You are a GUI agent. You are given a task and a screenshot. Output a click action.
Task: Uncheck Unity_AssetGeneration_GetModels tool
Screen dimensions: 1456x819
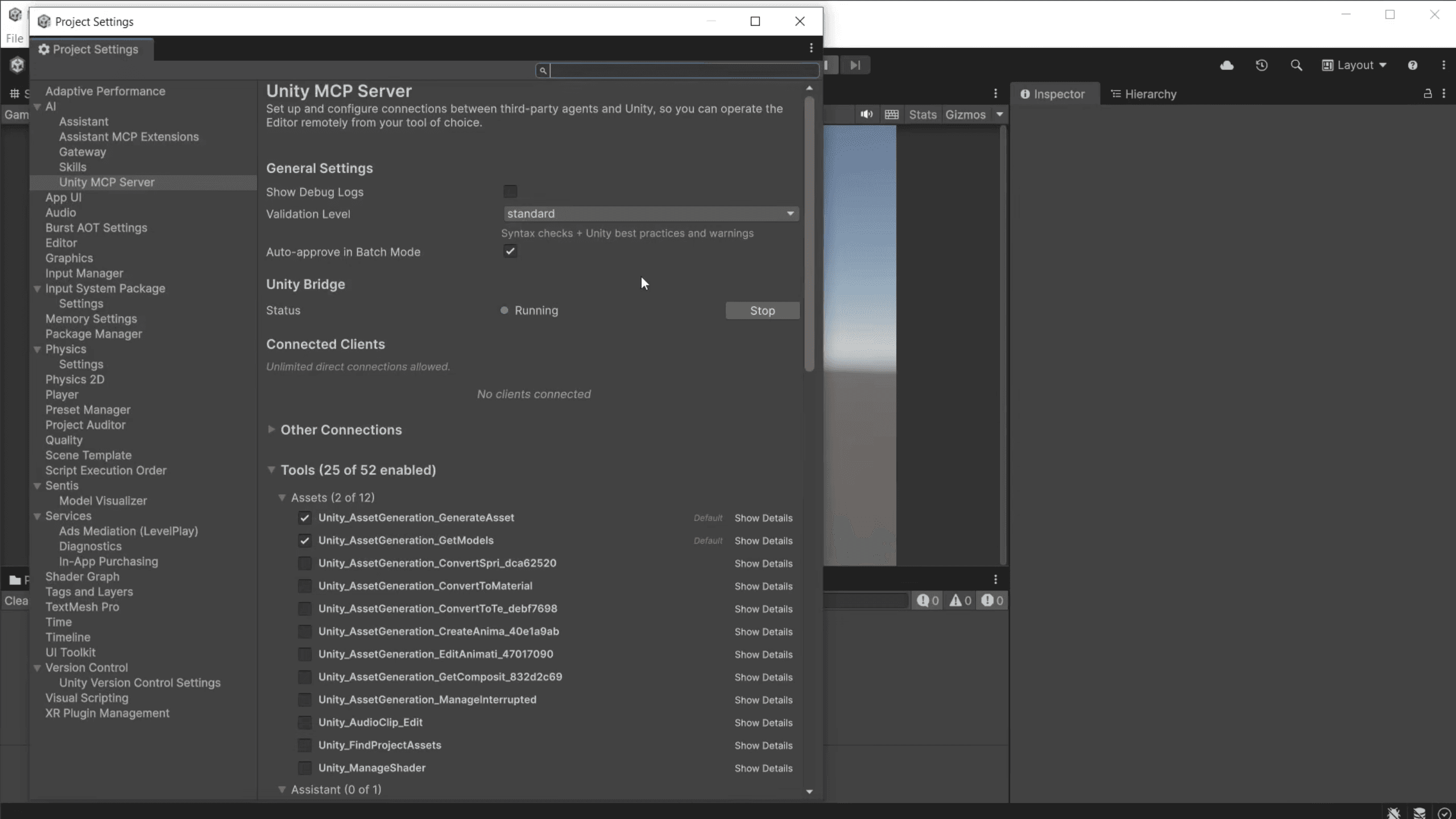(x=305, y=540)
